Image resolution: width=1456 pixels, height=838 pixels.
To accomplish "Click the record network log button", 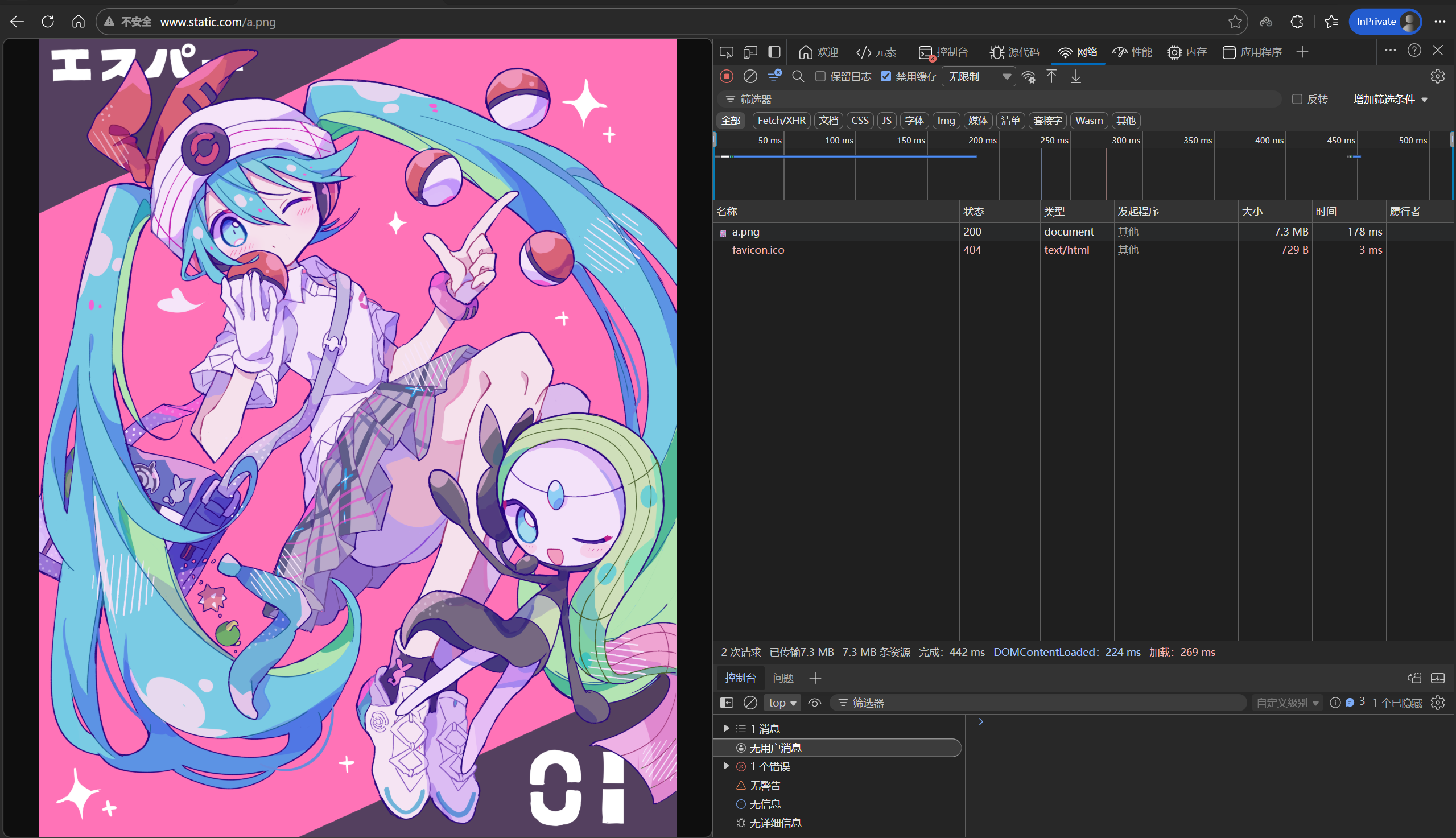I will coord(726,77).
